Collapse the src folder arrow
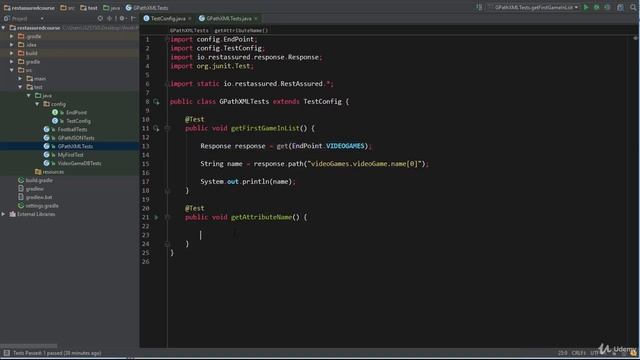Screen dimensions: 640x360 (12, 70)
